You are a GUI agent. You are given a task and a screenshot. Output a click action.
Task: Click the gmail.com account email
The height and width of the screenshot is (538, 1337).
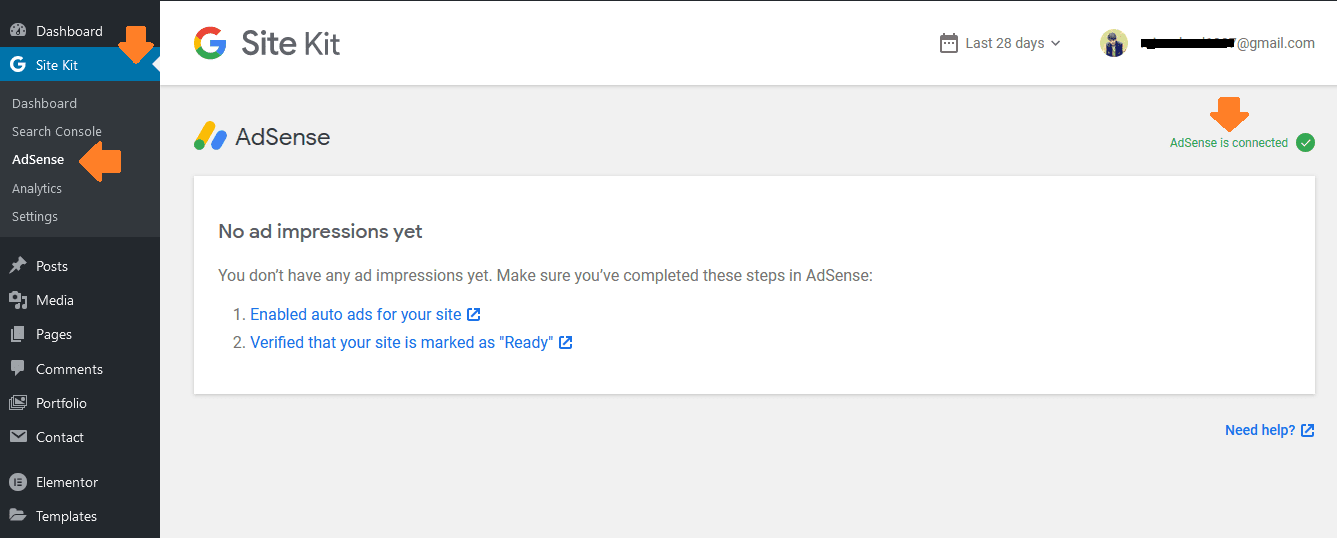pyautogui.click(x=1226, y=43)
